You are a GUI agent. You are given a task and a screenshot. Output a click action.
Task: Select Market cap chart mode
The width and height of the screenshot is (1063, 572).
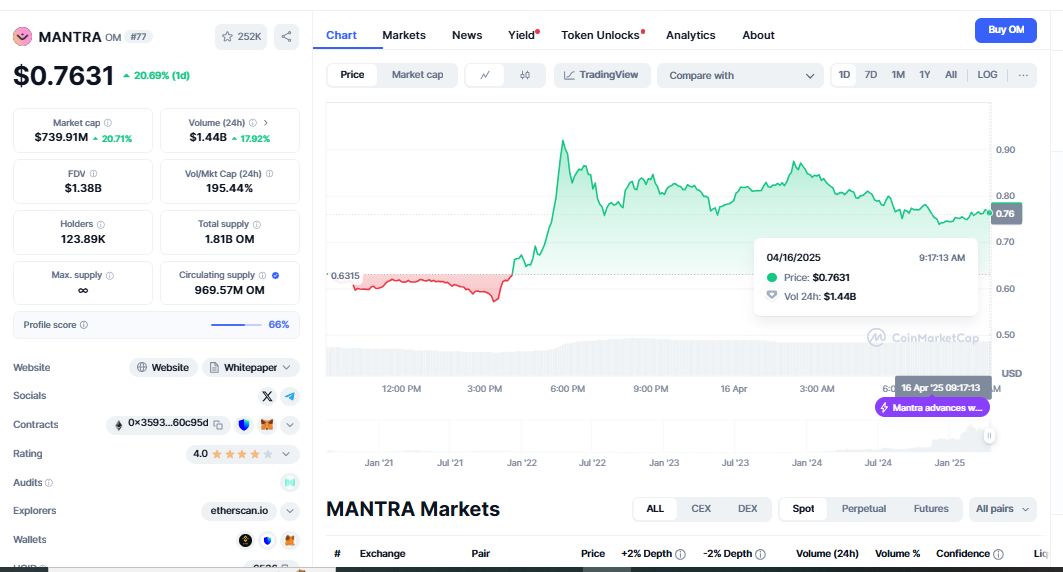tap(418, 75)
